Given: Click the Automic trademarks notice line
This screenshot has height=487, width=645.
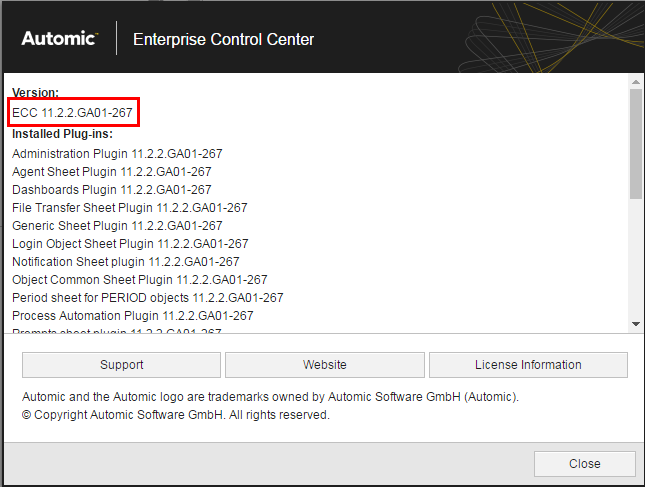Looking at the screenshot, I should click(270, 397).
